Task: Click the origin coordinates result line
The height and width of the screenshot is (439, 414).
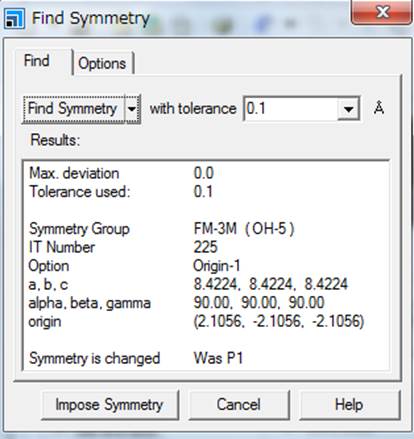Action: coord(196,322)
